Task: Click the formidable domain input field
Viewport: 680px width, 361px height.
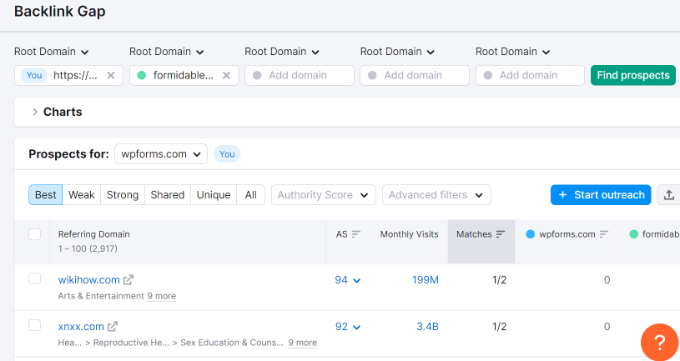Action: click(x=184, y=75)
